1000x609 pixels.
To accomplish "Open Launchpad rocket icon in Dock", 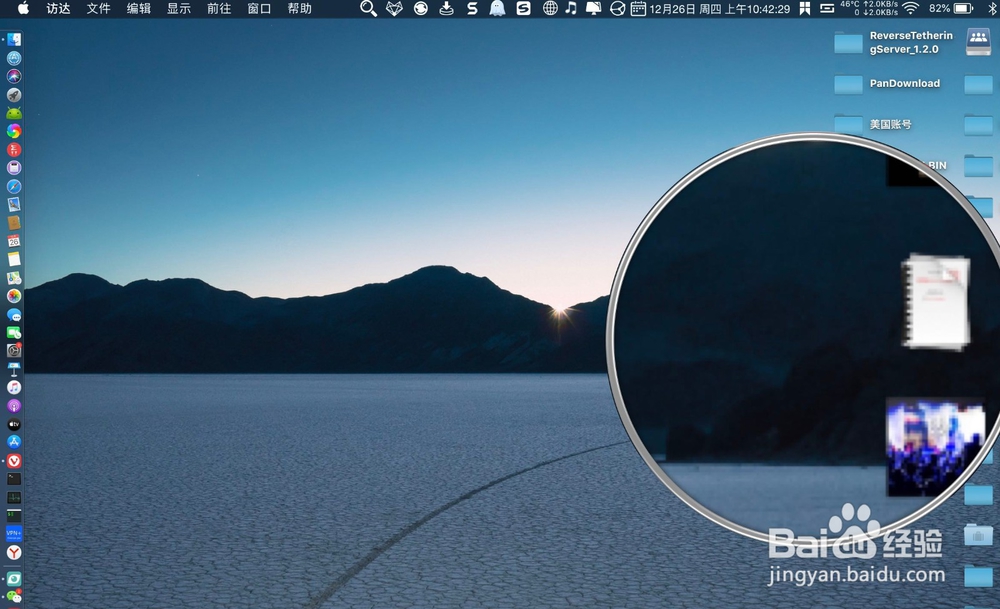I will 13,94.
